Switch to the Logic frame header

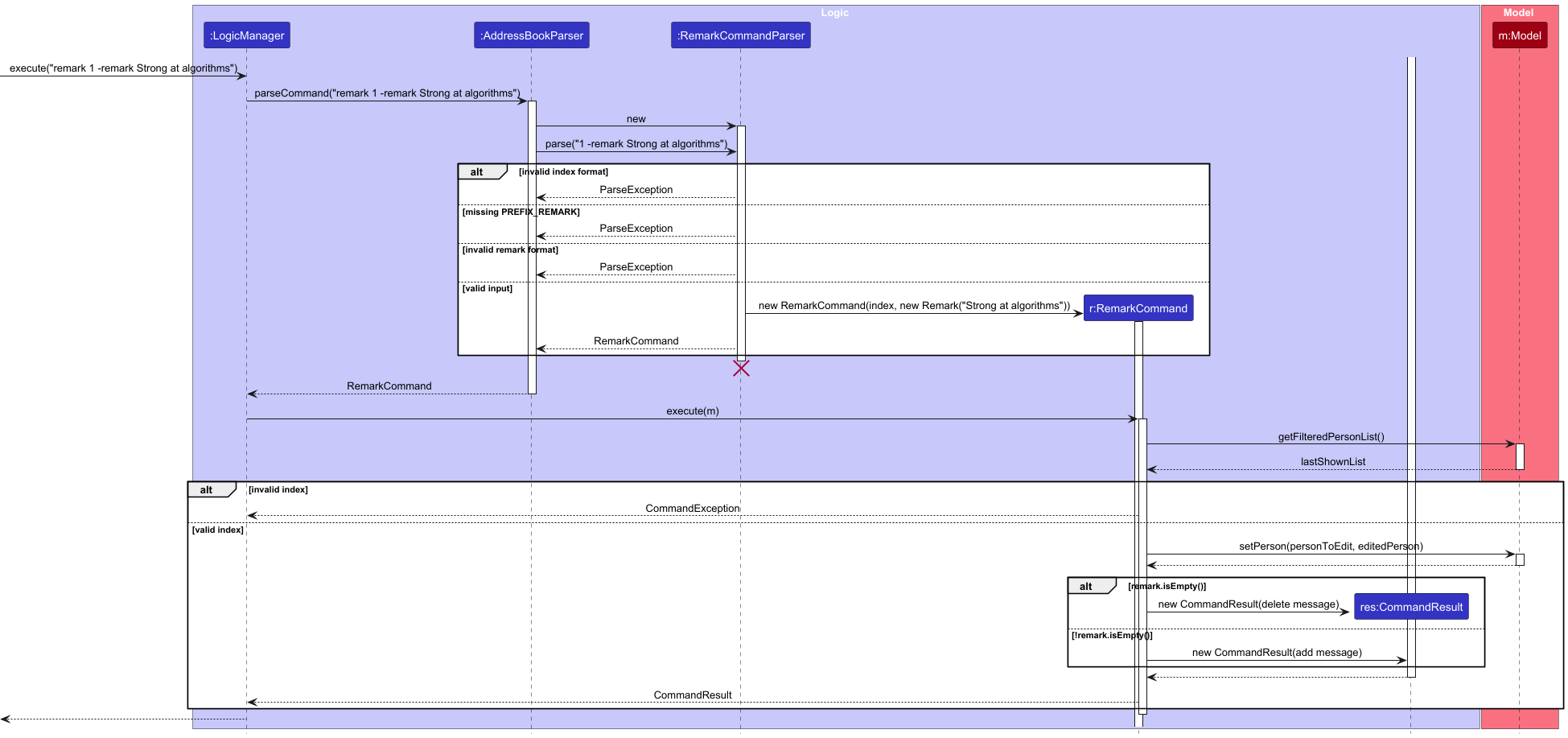(x=835, y=12)
